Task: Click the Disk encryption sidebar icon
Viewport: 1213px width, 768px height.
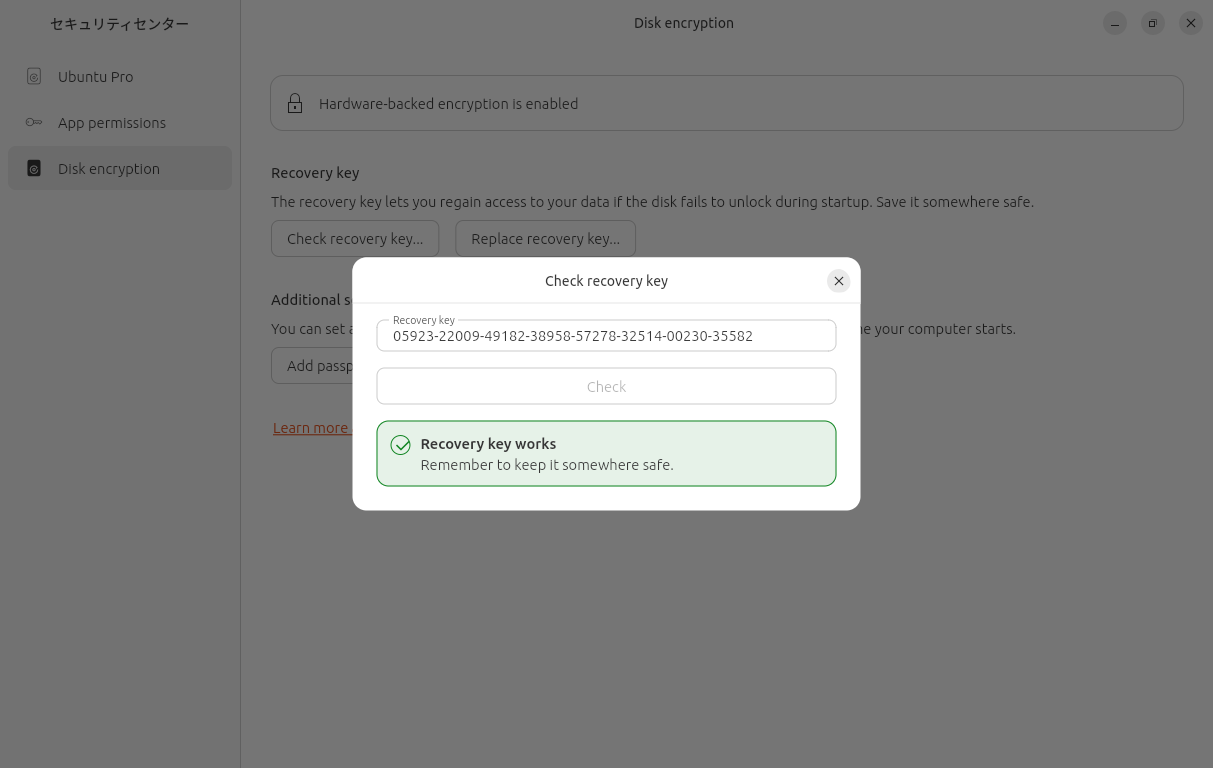Action: pyautogui.click(x=34, y=169)
